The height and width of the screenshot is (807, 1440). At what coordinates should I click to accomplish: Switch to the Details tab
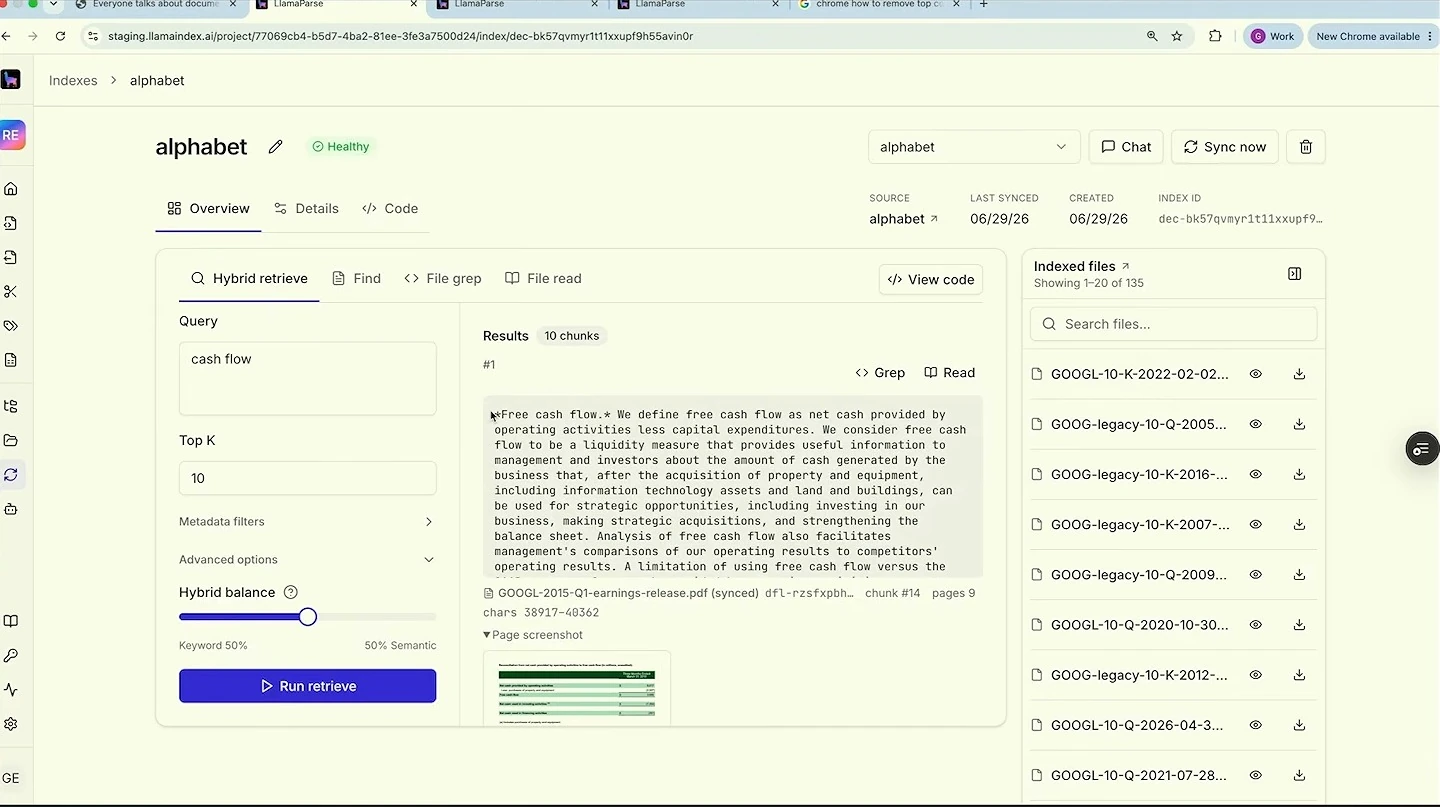click(x=306, y=209)
